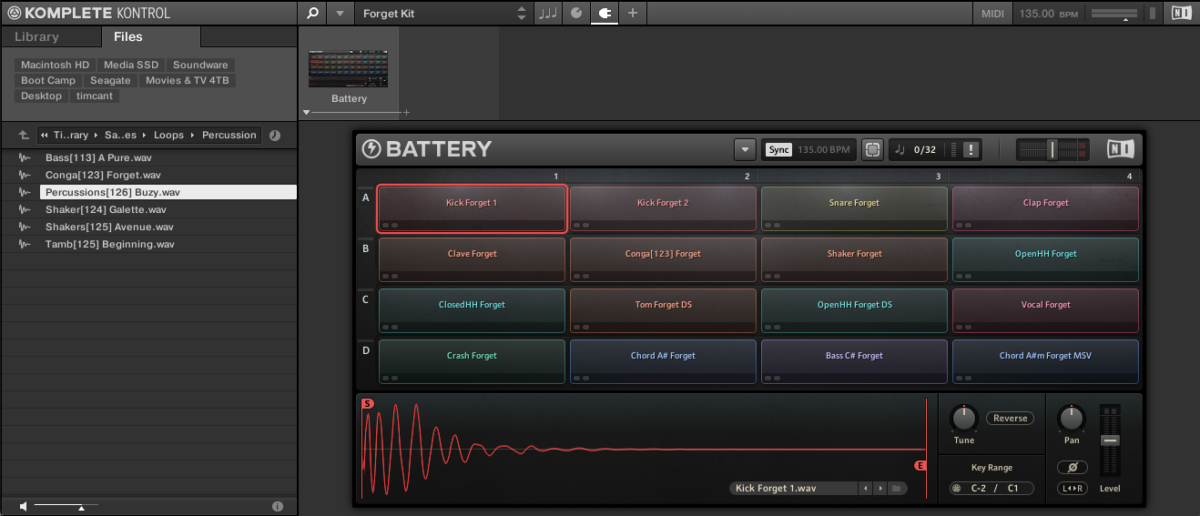The height and width of the screenshot is (516, 1200).
Task: Toggle the phase invert Ø button
Action: pyautogui.click(x=1071, y=467)
